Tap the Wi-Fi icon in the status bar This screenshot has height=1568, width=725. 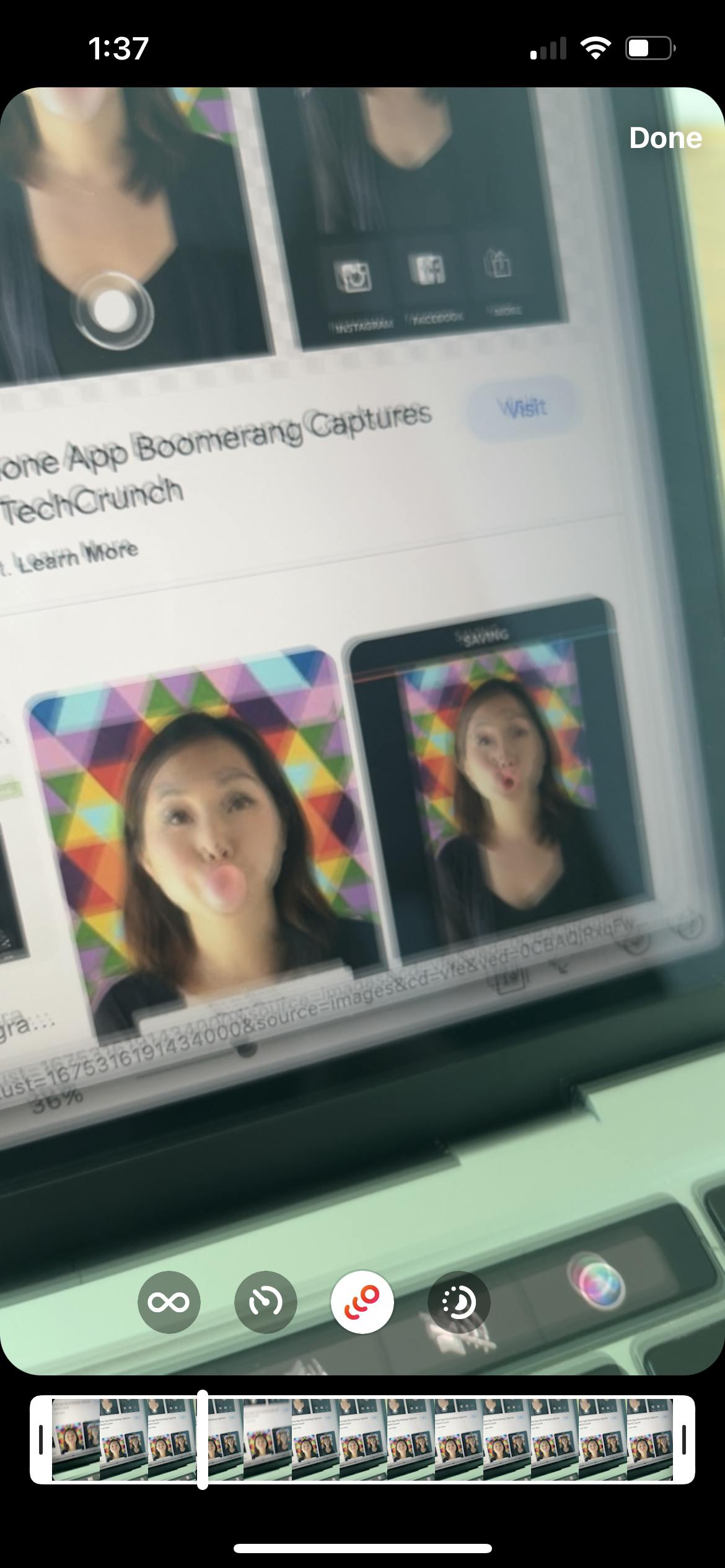click(595, 48)
